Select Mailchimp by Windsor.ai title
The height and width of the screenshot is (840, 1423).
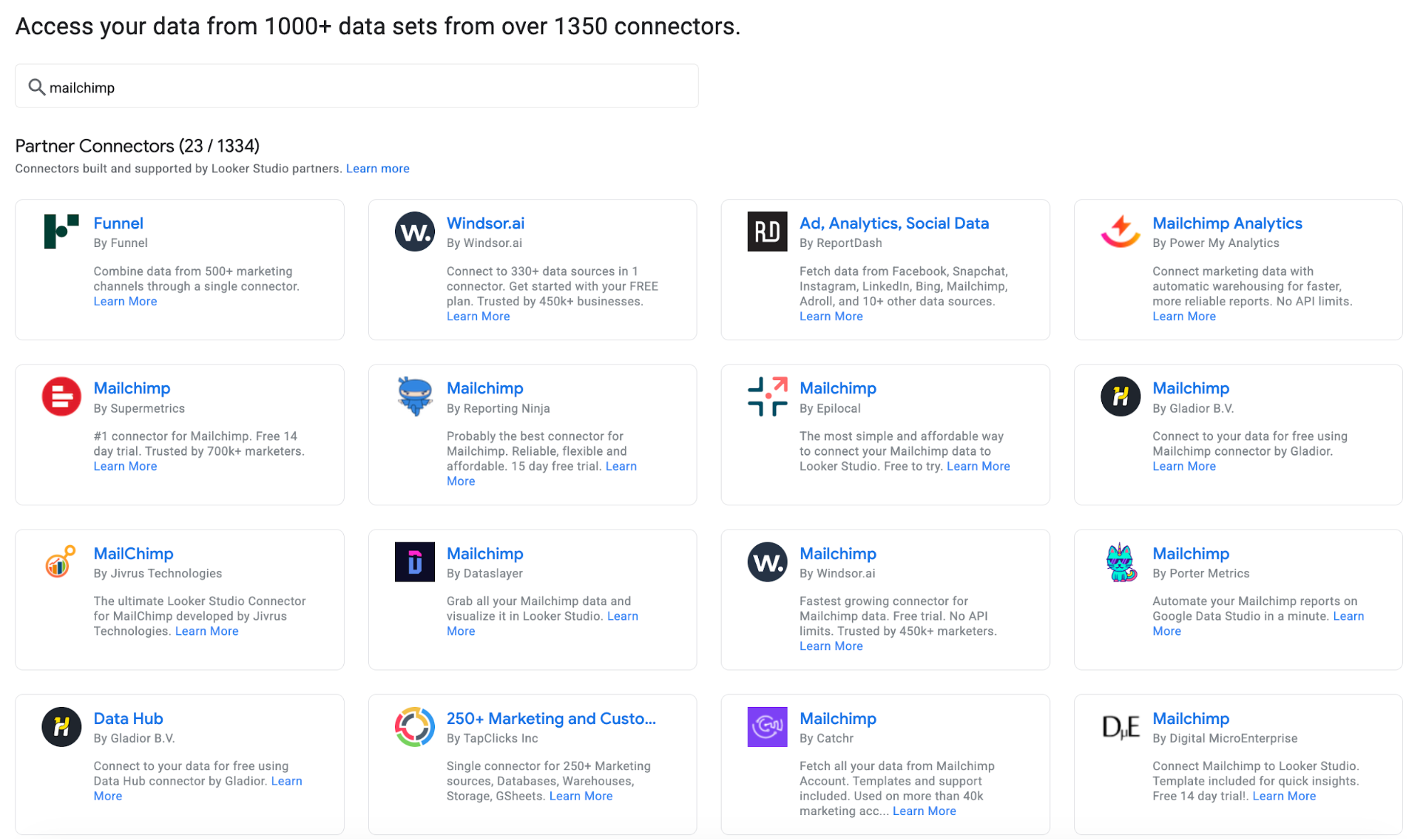(x=838, y=553)
